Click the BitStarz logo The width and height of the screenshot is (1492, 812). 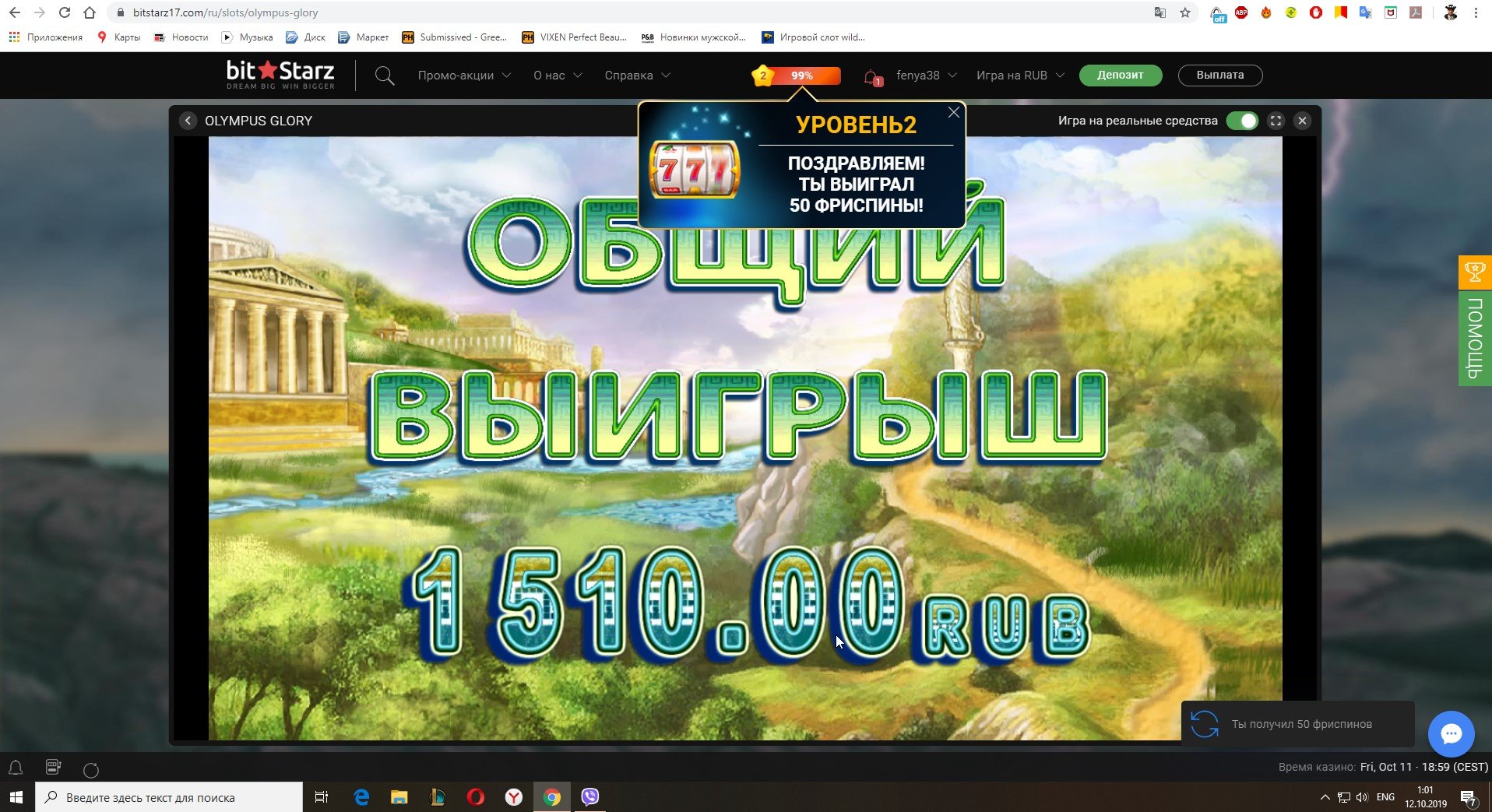coord(280,75)
